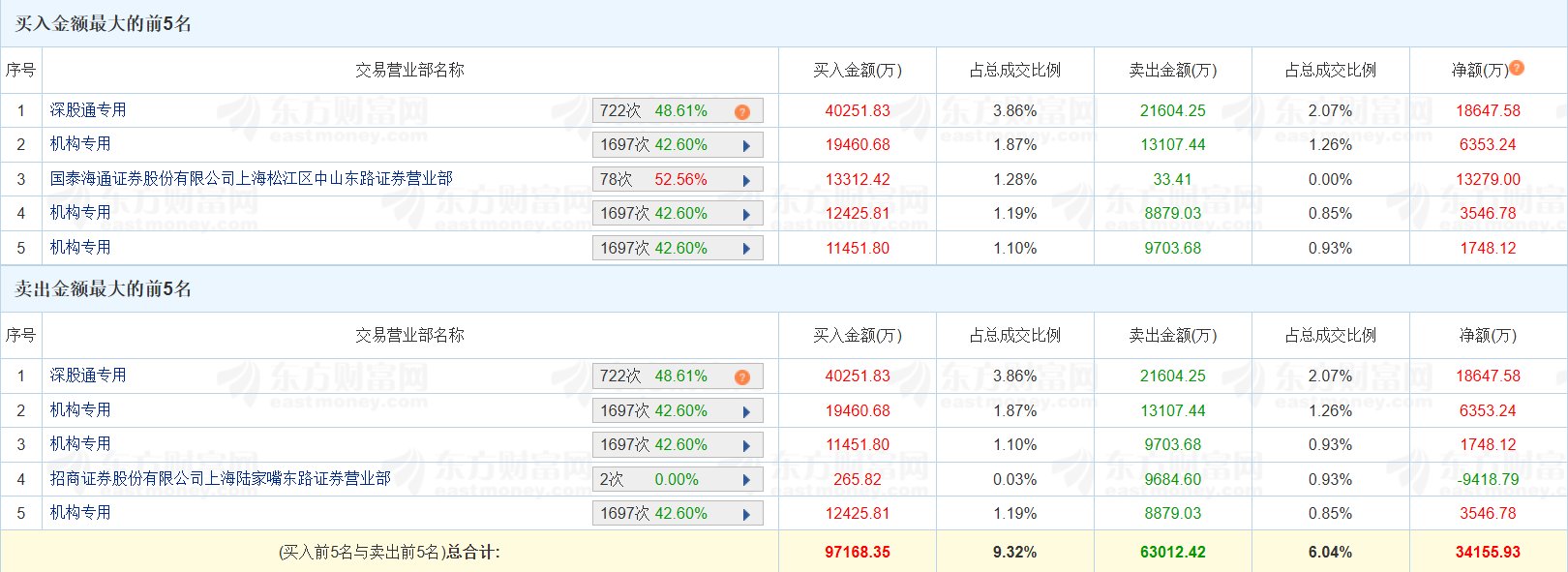This screenshot has width=1568, height=572.
Task: Expand arrow for 机构专用 in sell table row 3
Action: point(746,446)
